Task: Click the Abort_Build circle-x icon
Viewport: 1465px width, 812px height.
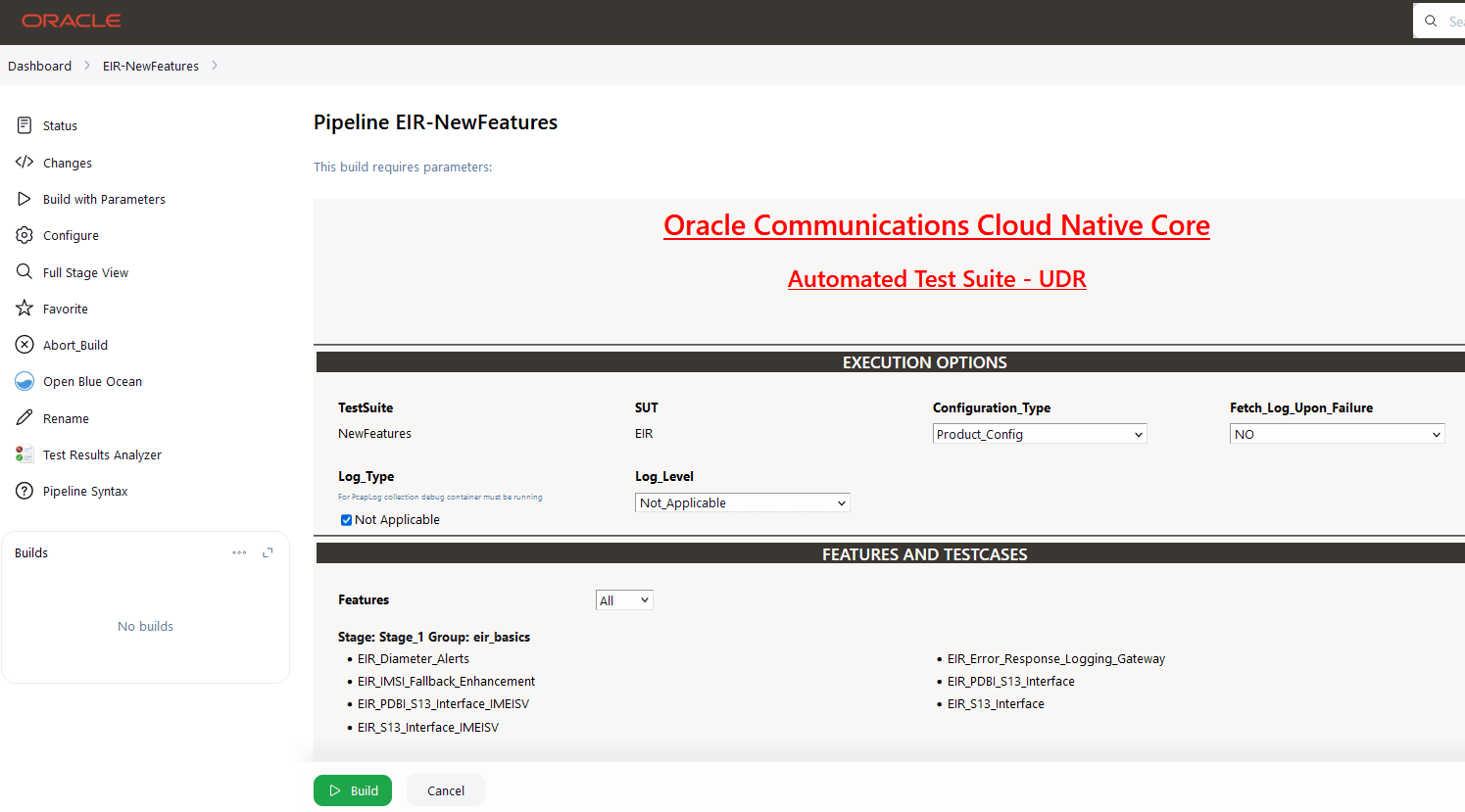Action: click(24, 345)
